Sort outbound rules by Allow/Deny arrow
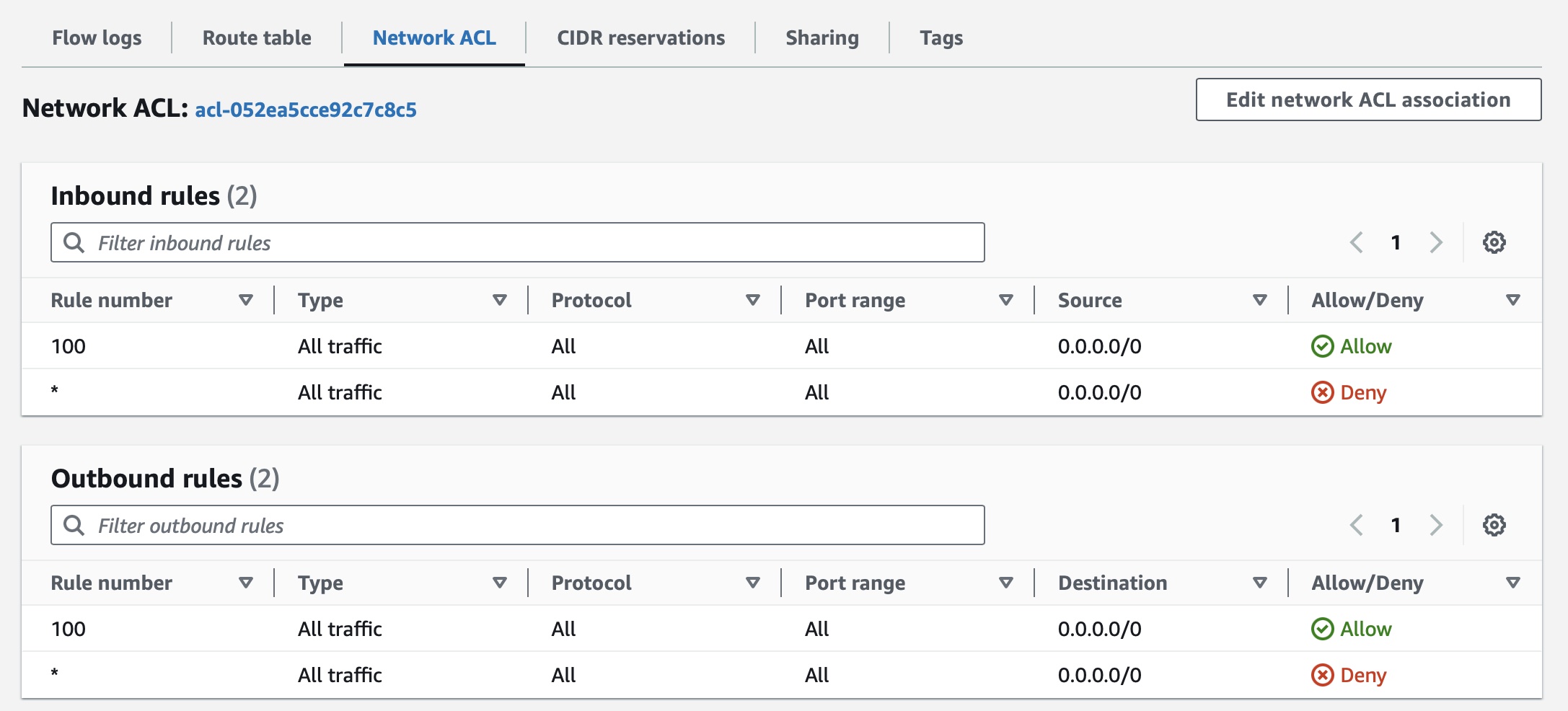 point(1513,583)
